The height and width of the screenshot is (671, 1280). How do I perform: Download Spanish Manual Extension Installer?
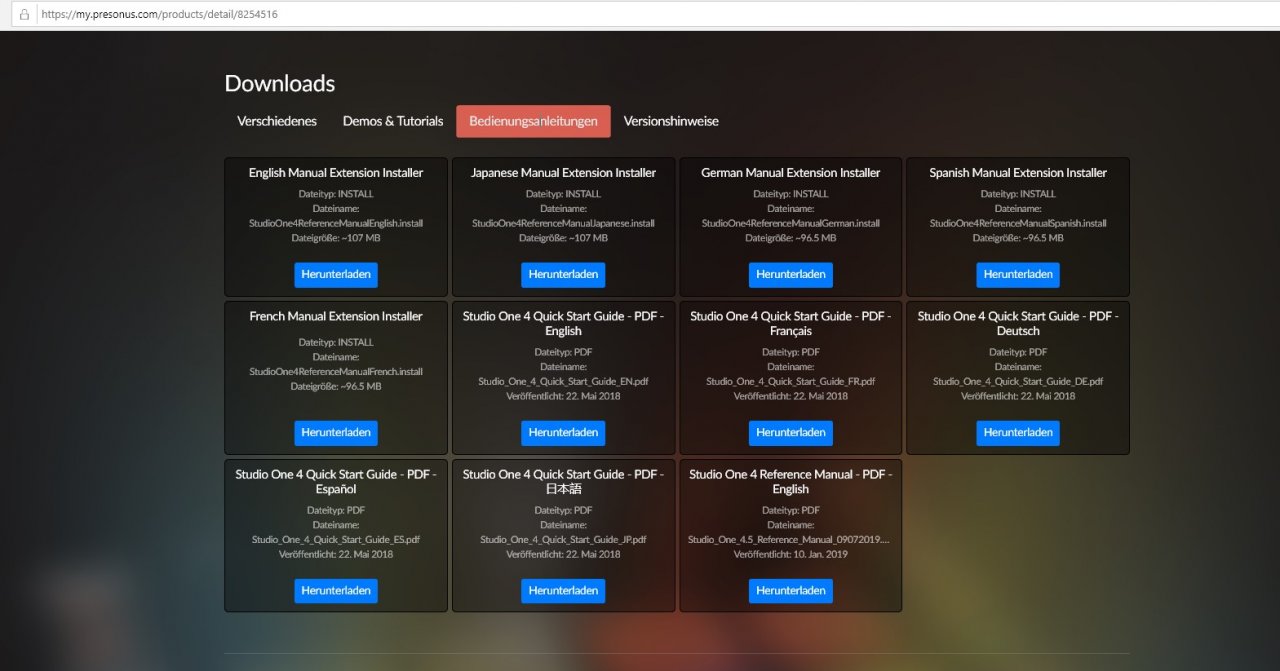1018,274
